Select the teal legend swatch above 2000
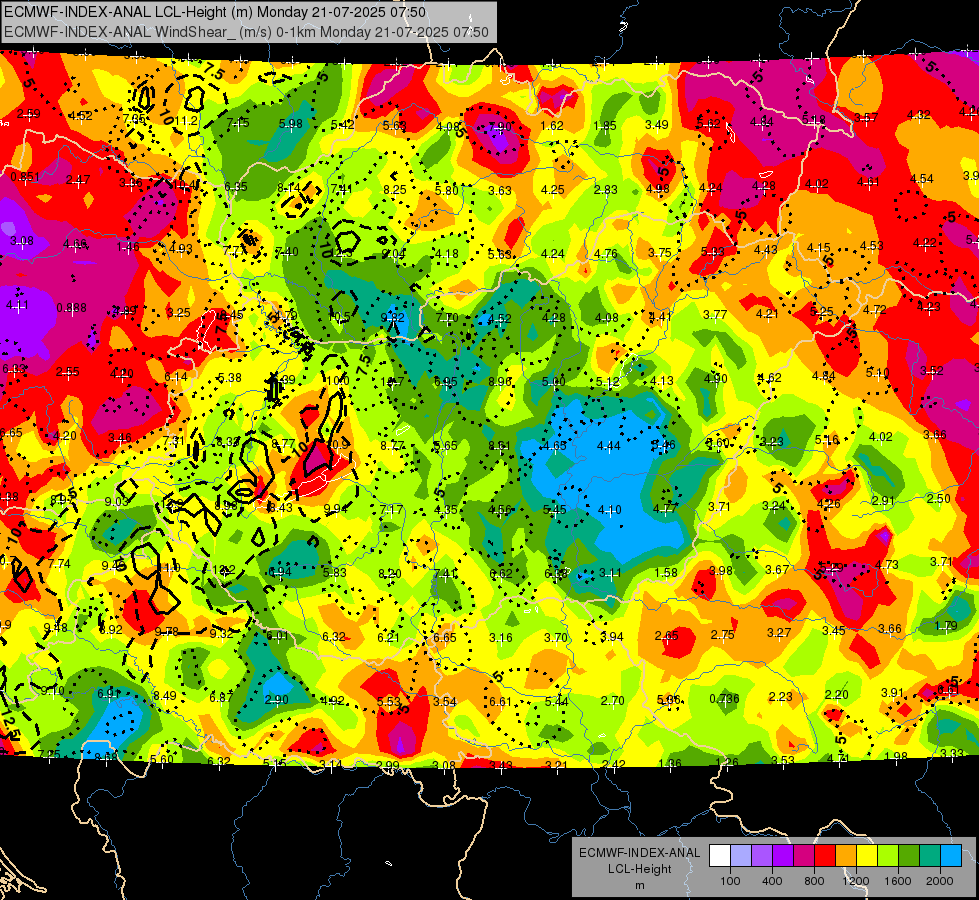Image resolution: width=979 pixels, height=900 pixels. click(x=930, y=856)
